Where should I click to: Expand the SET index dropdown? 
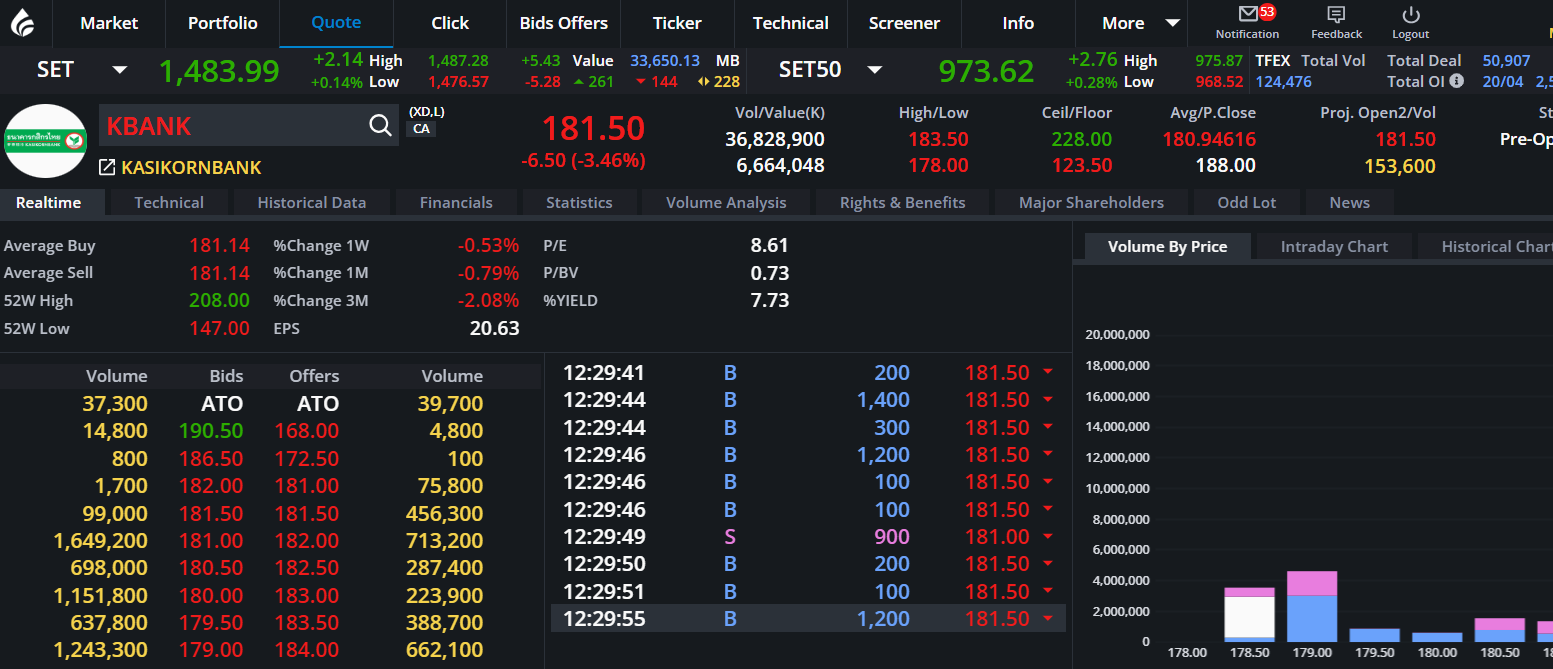click(x=120, y=70)
